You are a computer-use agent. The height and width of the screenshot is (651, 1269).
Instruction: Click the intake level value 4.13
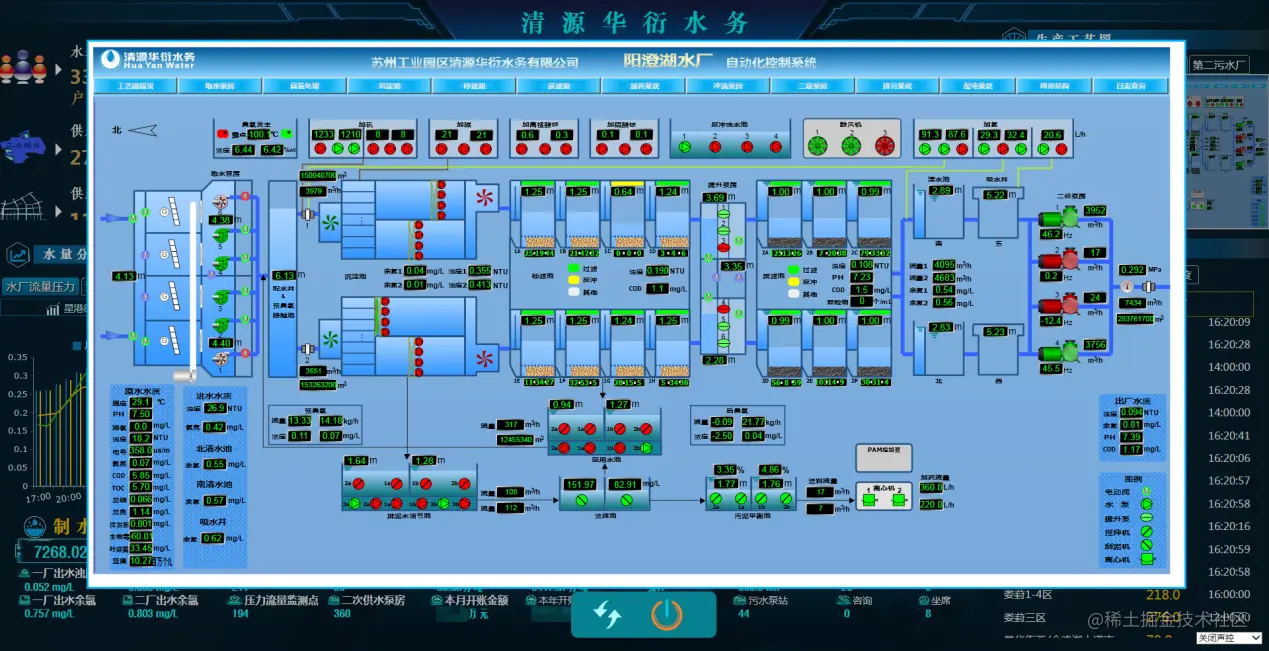(125, 277)
